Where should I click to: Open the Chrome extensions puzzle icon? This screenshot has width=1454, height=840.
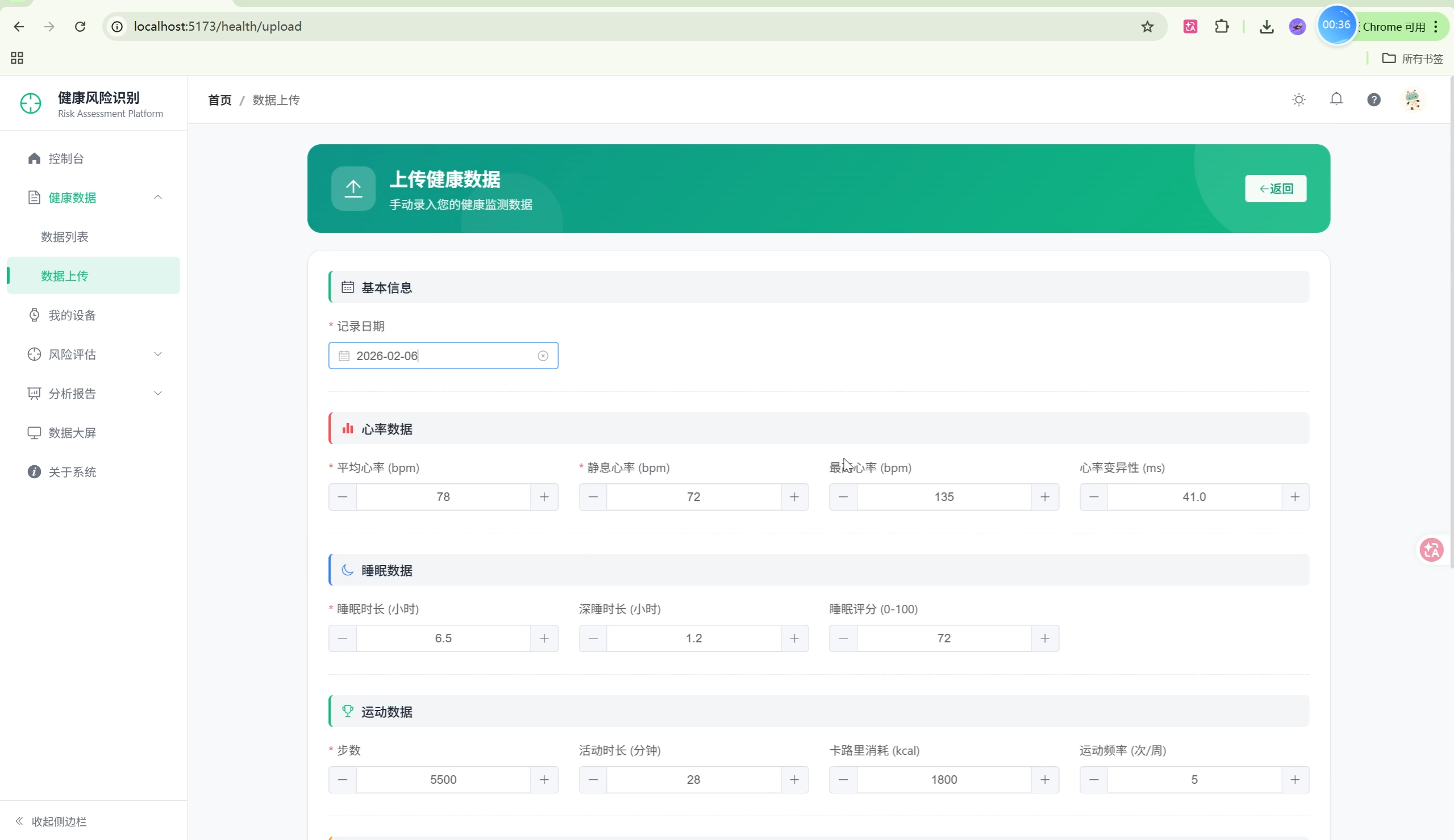click(x=1222, y=27)
